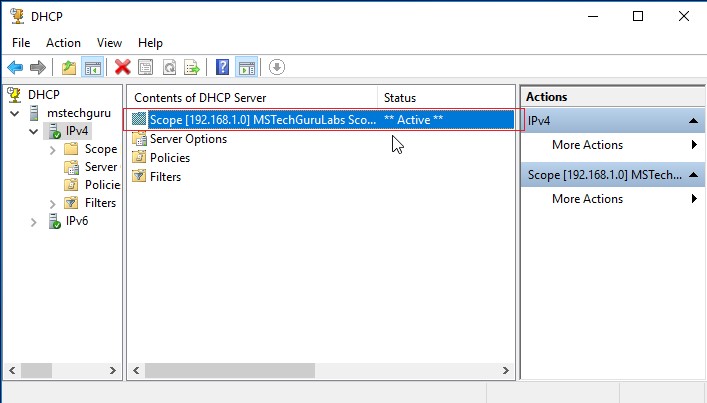Select Scope folder in console tree
707x403 pixels.
point(101,149)
